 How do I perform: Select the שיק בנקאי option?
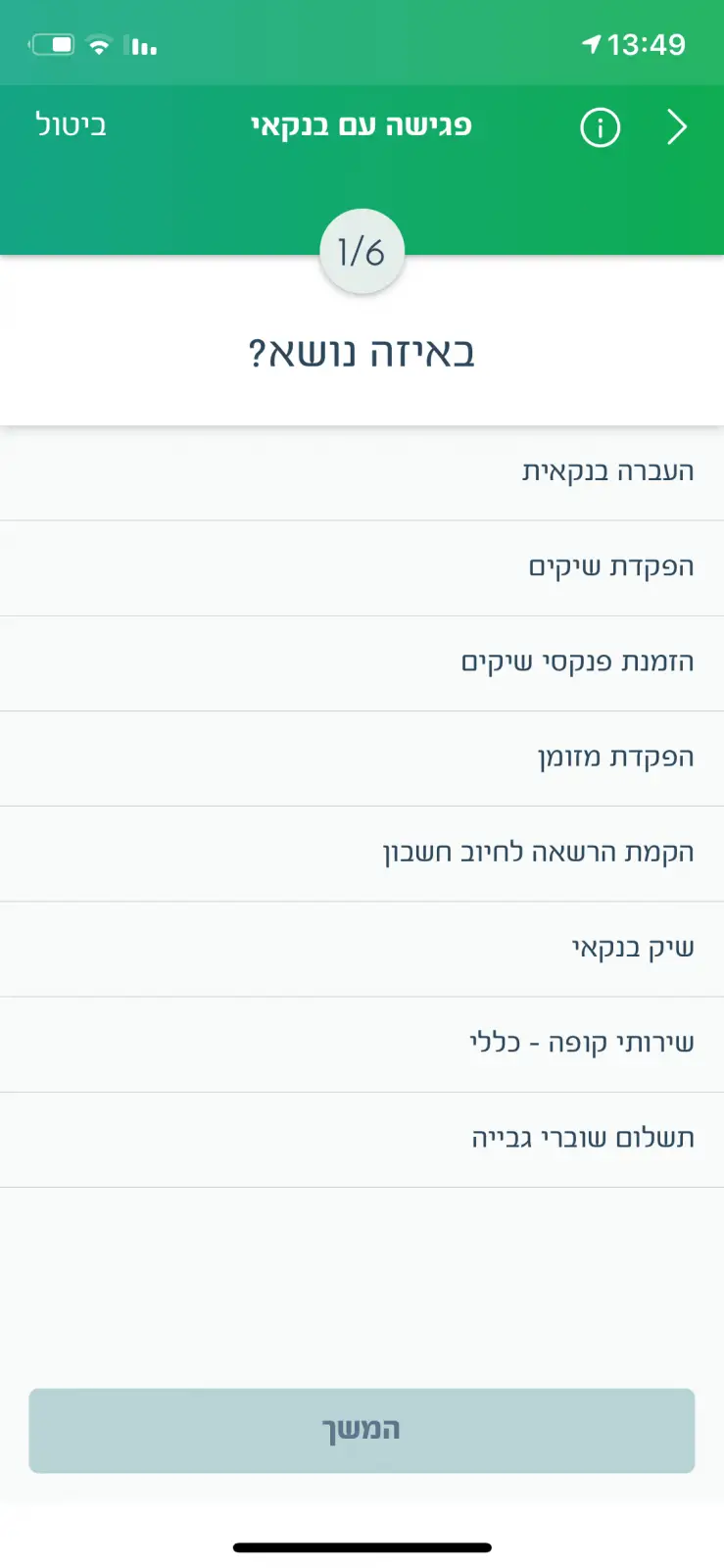pos(633,947)
